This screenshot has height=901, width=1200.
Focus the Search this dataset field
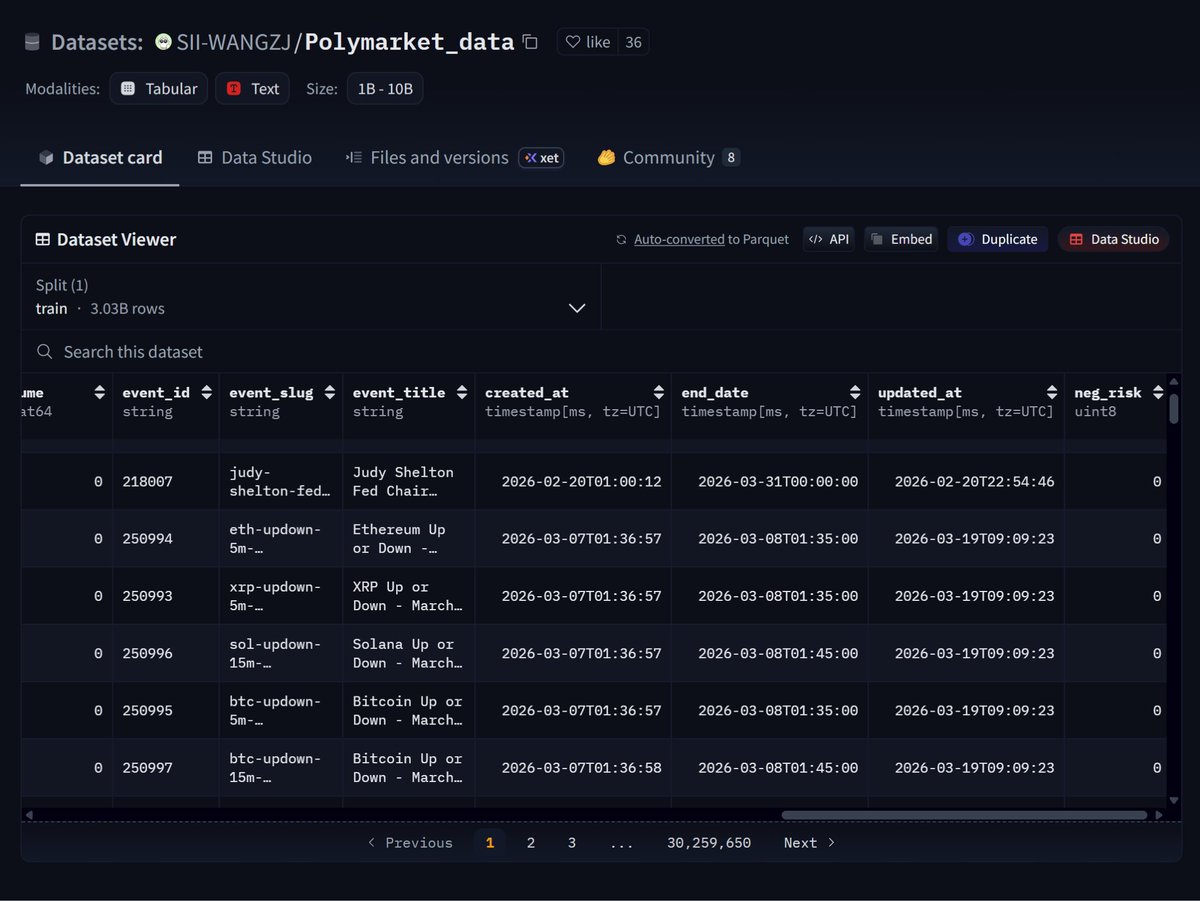tap(600, 352)
